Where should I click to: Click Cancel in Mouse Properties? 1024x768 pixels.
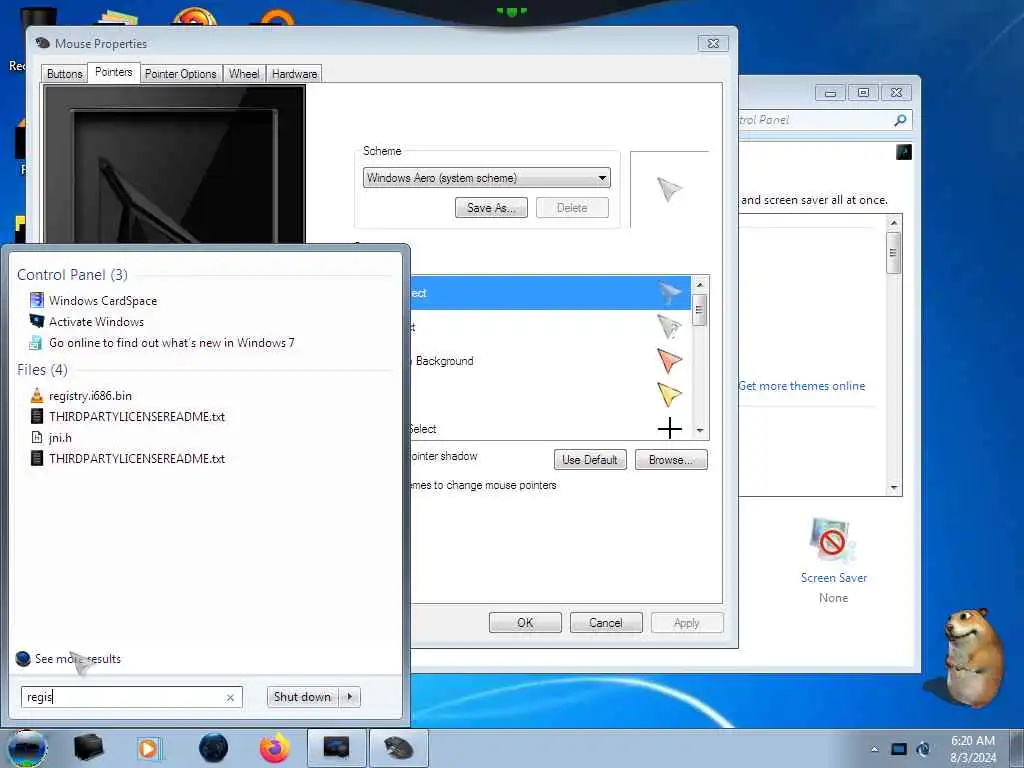[x=606, y=622]
